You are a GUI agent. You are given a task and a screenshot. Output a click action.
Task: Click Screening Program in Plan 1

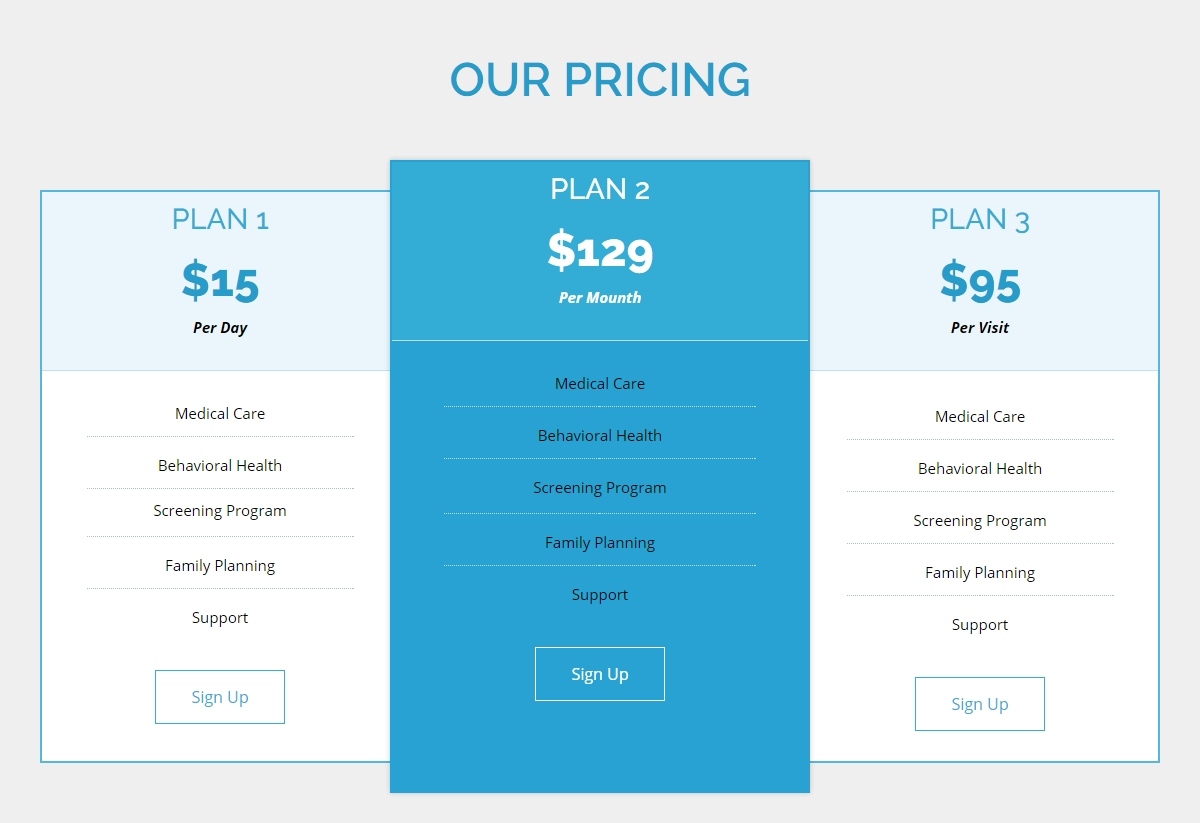(220, 511)
